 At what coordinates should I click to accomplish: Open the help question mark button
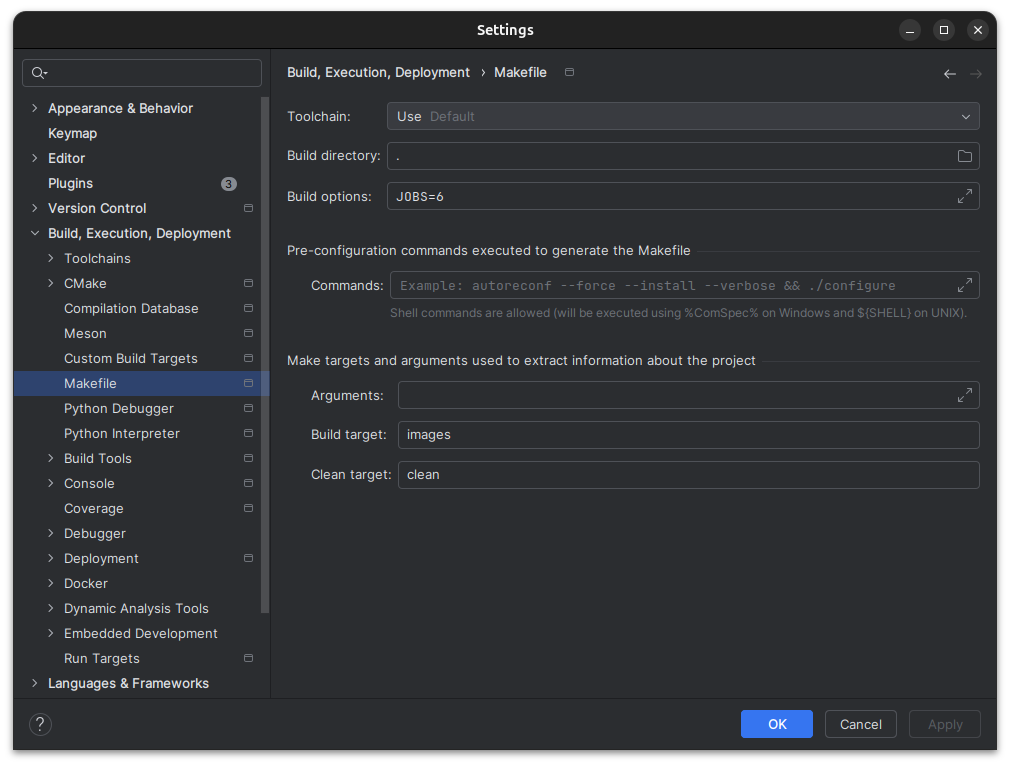(x=40, y=724)
